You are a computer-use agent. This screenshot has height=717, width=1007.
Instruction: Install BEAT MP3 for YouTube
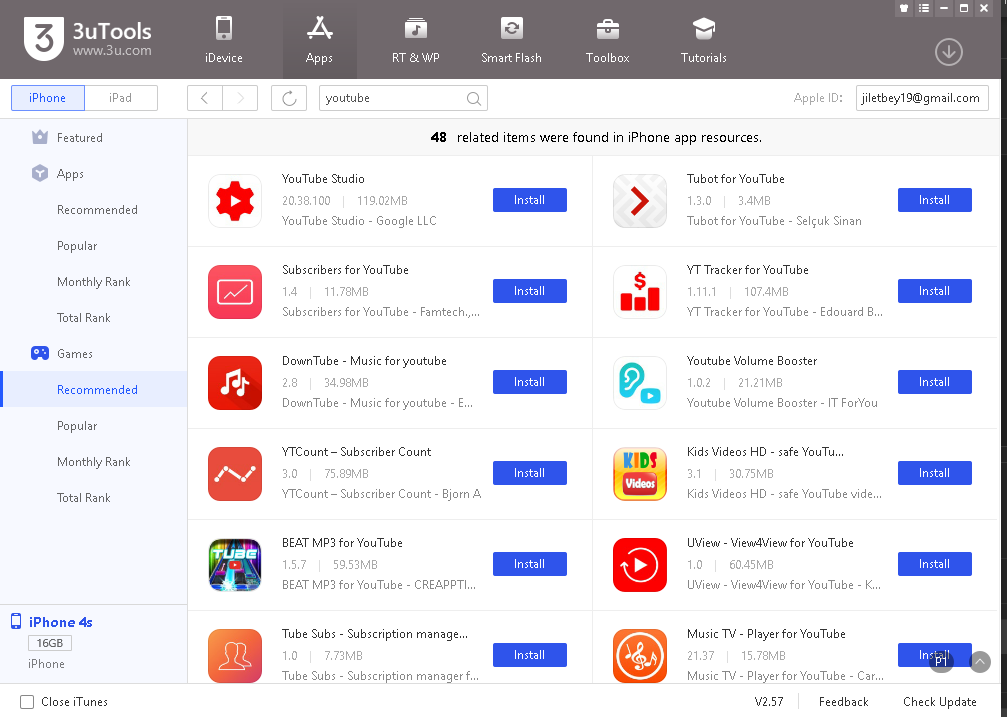click(x=530, y=564)
